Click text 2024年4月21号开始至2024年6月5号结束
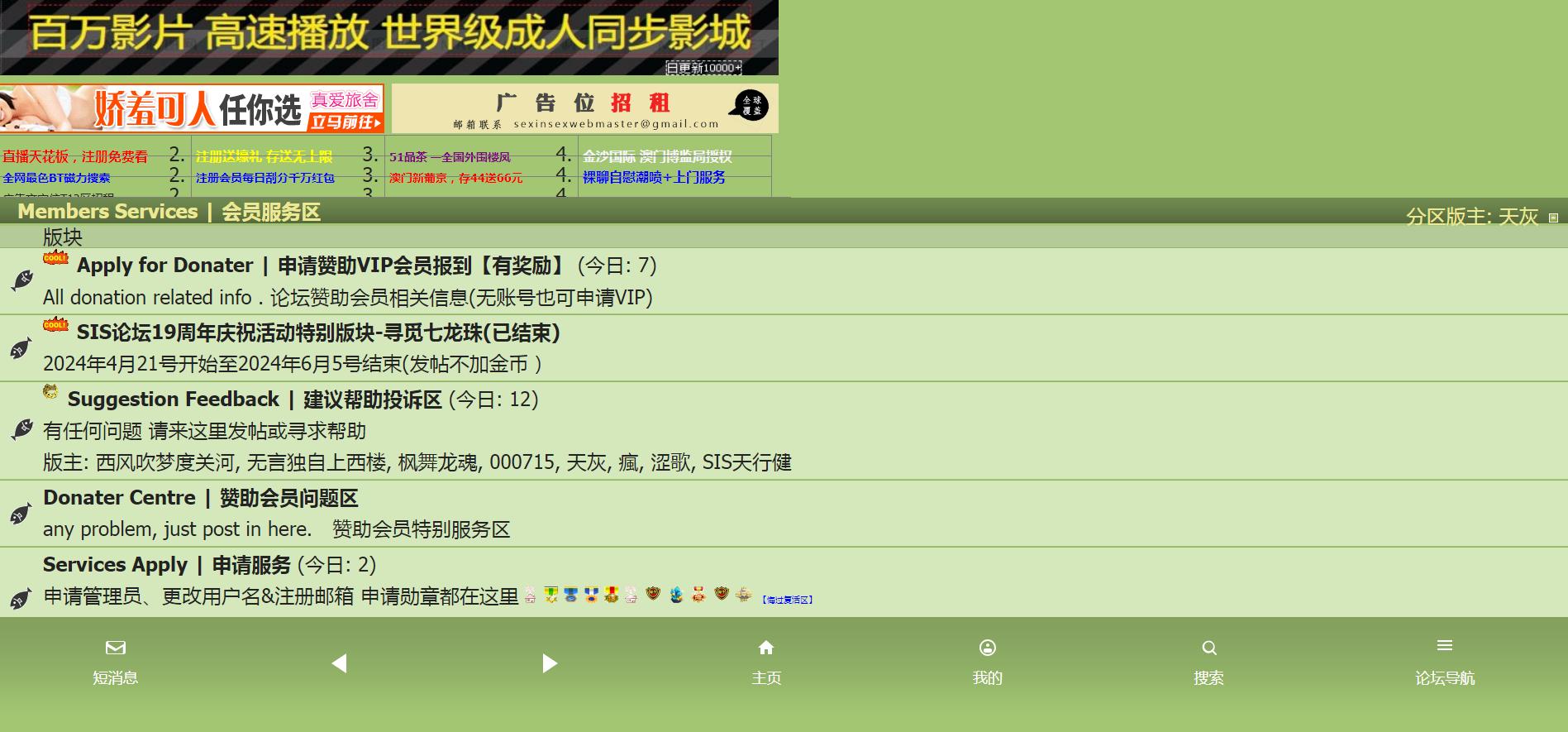1568x732 pixels. coord(222,364)
